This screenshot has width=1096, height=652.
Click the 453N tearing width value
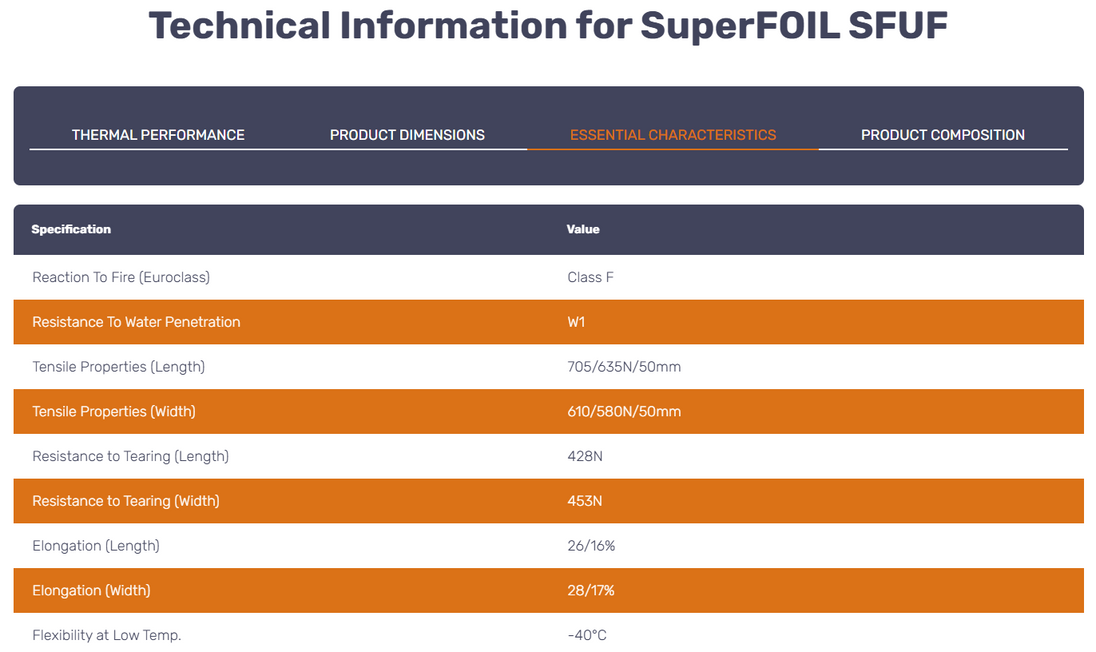584,501
